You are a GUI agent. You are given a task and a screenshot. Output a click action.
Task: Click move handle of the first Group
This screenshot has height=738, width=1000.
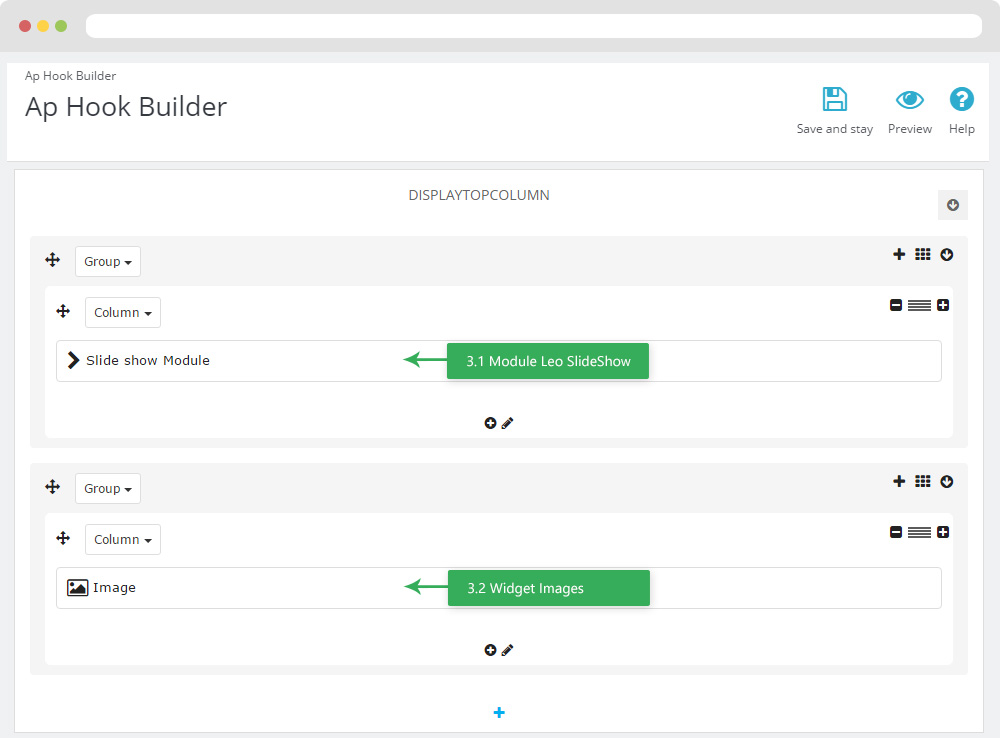pyautogui.click(x=53, y=260)
